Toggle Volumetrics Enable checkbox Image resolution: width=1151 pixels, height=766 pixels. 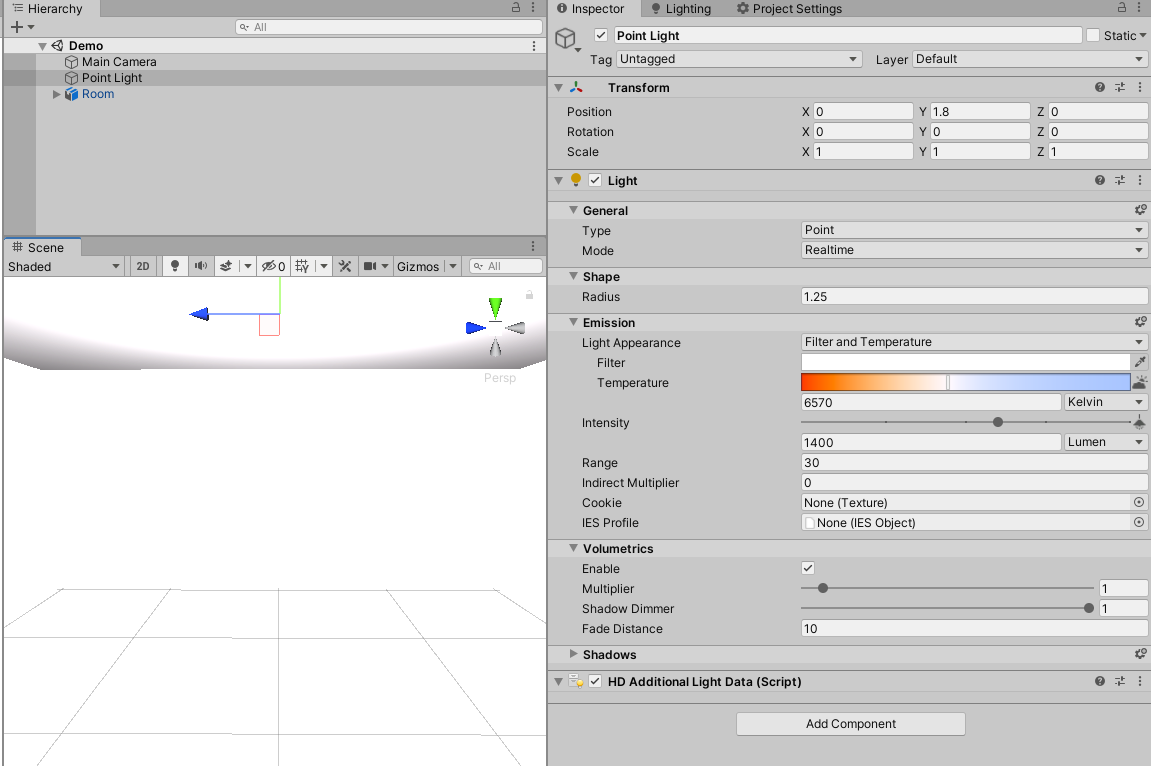[x=808, y=568]
